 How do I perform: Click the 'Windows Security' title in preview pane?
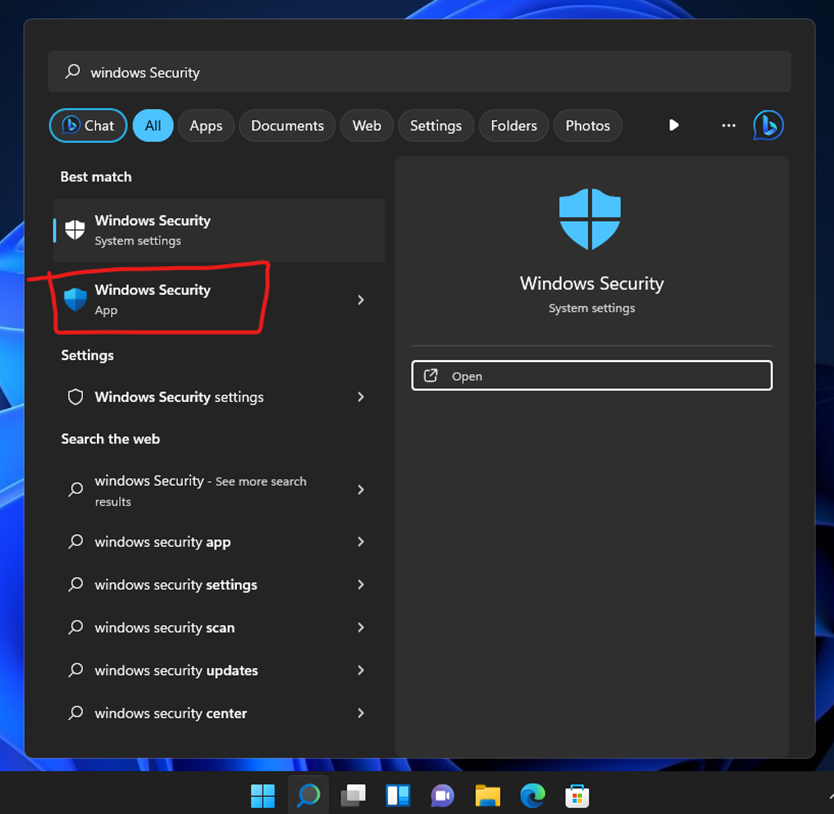(x=591, y=284)
